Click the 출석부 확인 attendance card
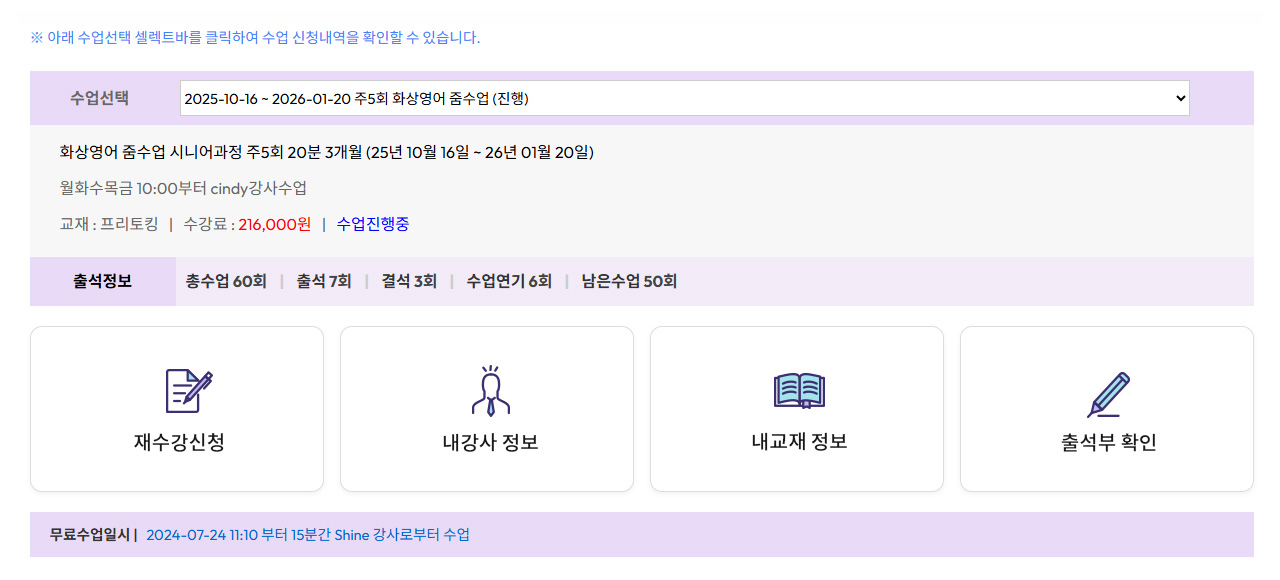This screenshot has width=1280, height=580. click(x=1107, y=408)
